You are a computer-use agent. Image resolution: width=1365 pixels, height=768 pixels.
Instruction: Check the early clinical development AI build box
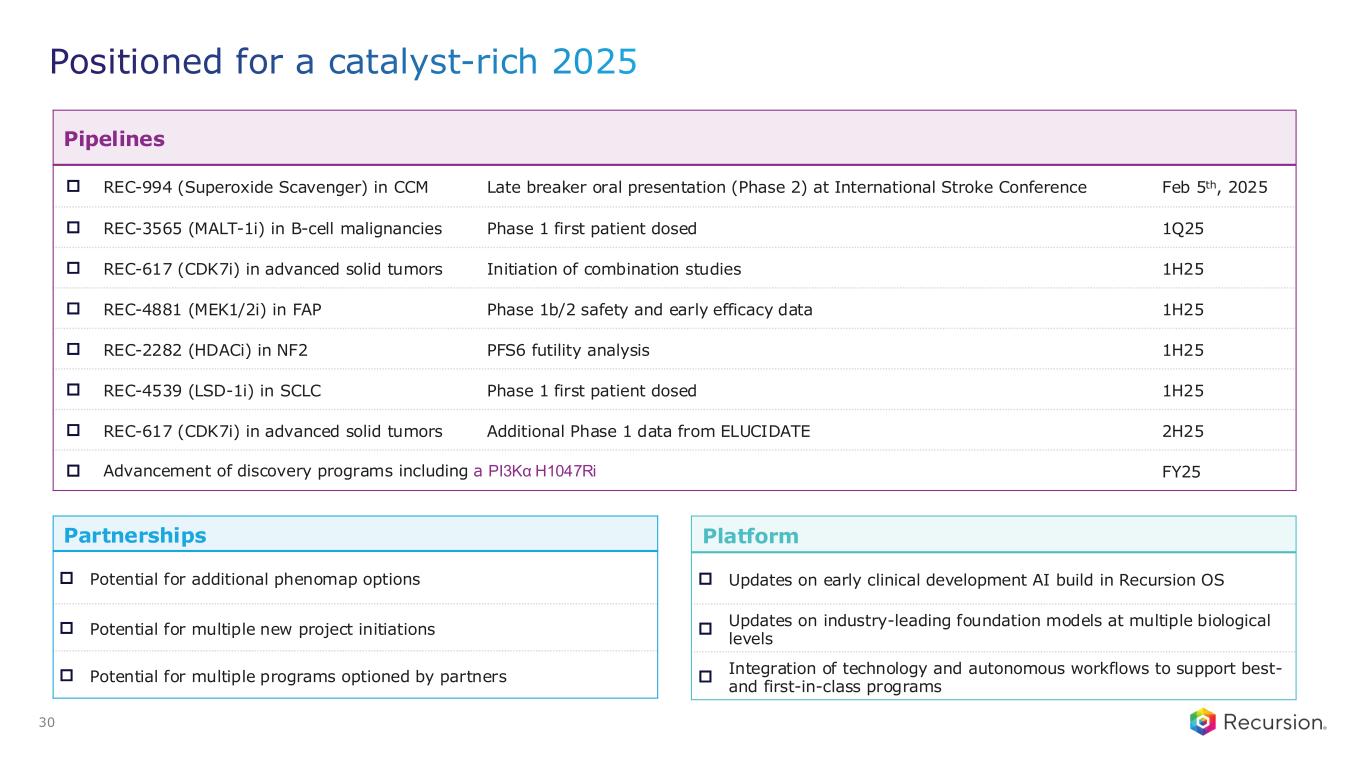coord(705,580)
